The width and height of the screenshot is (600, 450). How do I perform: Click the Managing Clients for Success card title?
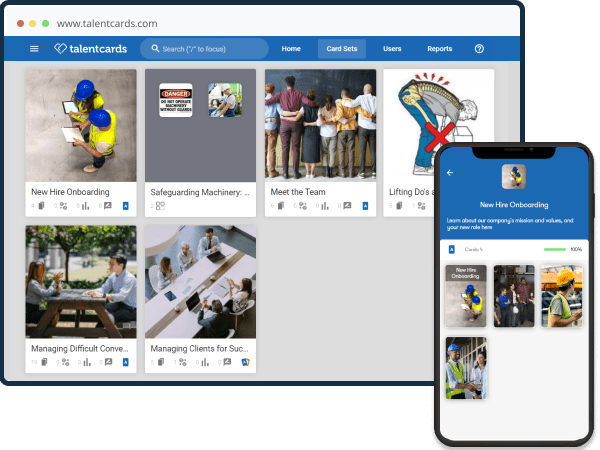click(x=199, y=348)
